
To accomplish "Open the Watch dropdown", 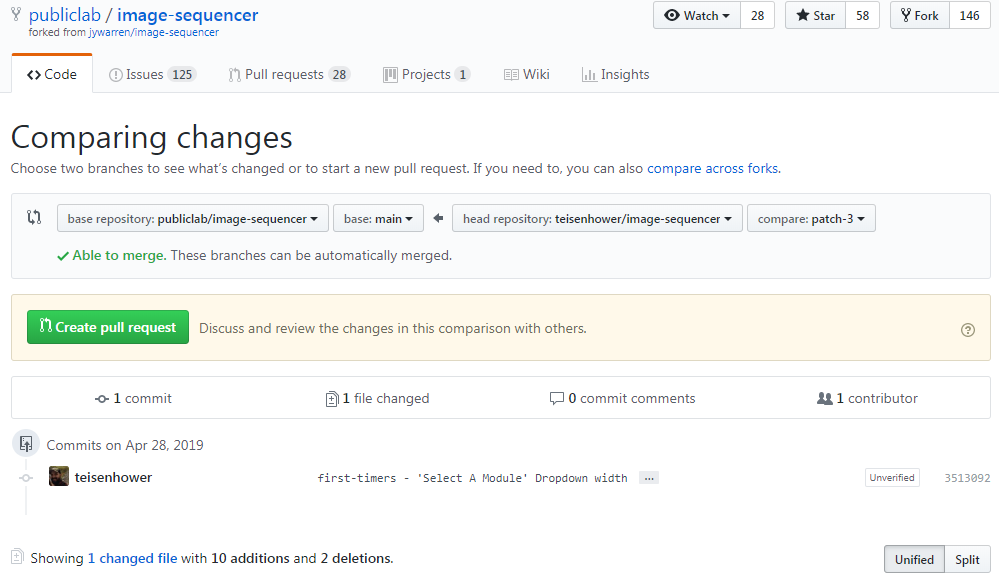I will click(696, 15).
